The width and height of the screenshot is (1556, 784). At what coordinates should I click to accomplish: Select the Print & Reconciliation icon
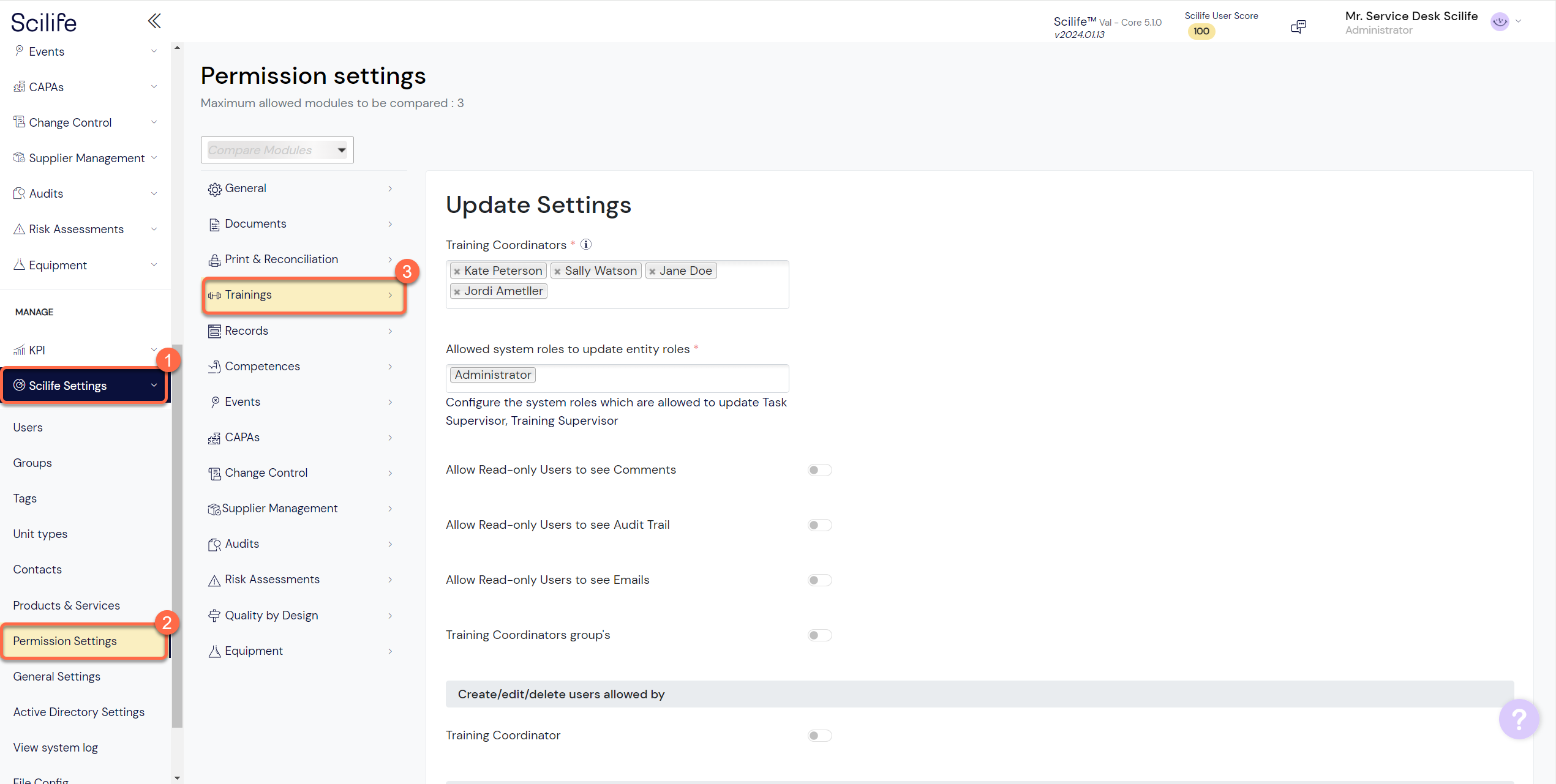(214, 259)
